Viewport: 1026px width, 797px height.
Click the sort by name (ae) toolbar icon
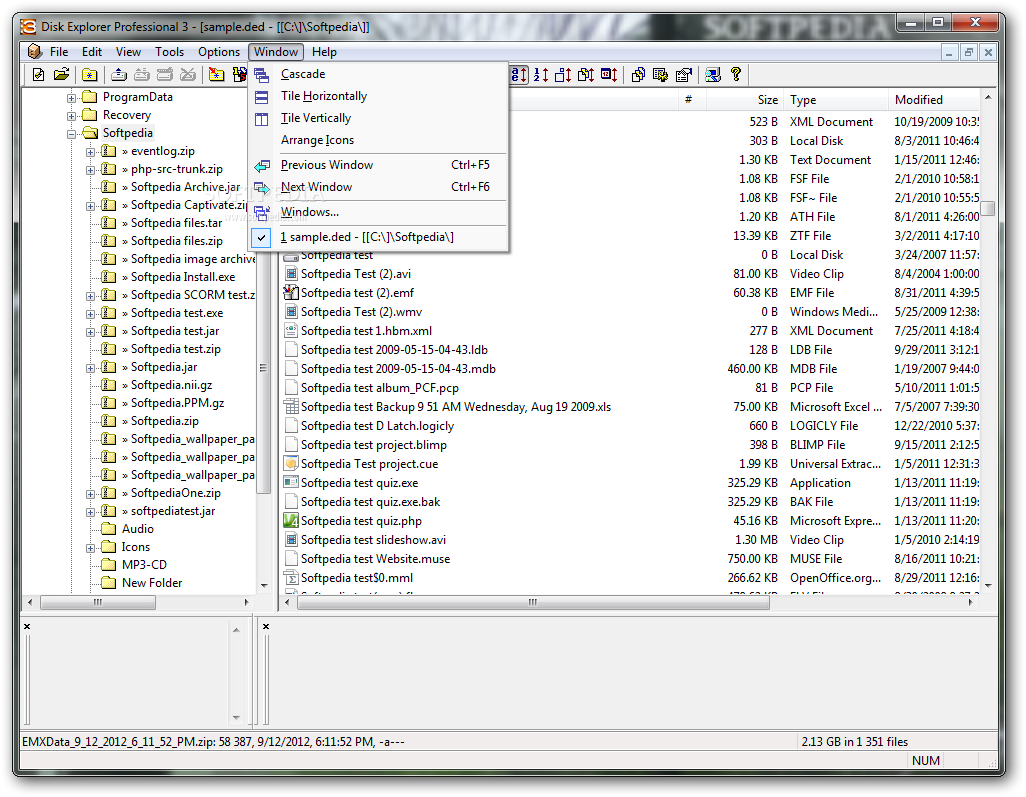[519, 75]
